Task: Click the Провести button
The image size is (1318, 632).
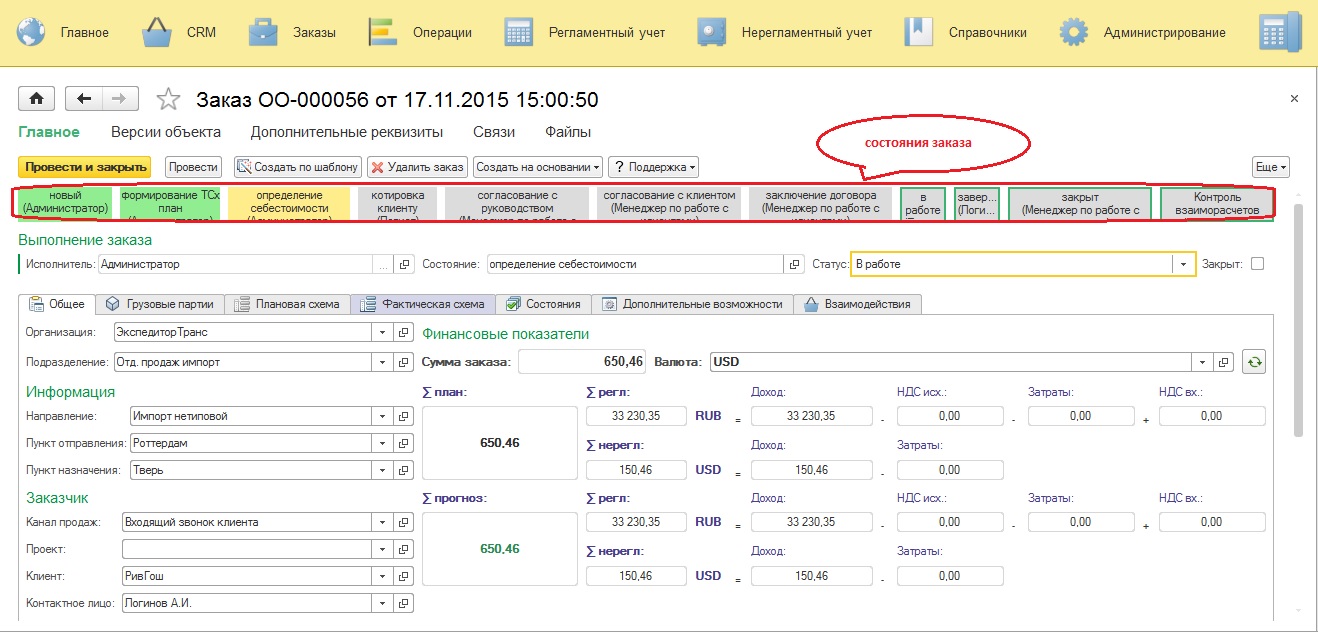Action: [194, 167]
